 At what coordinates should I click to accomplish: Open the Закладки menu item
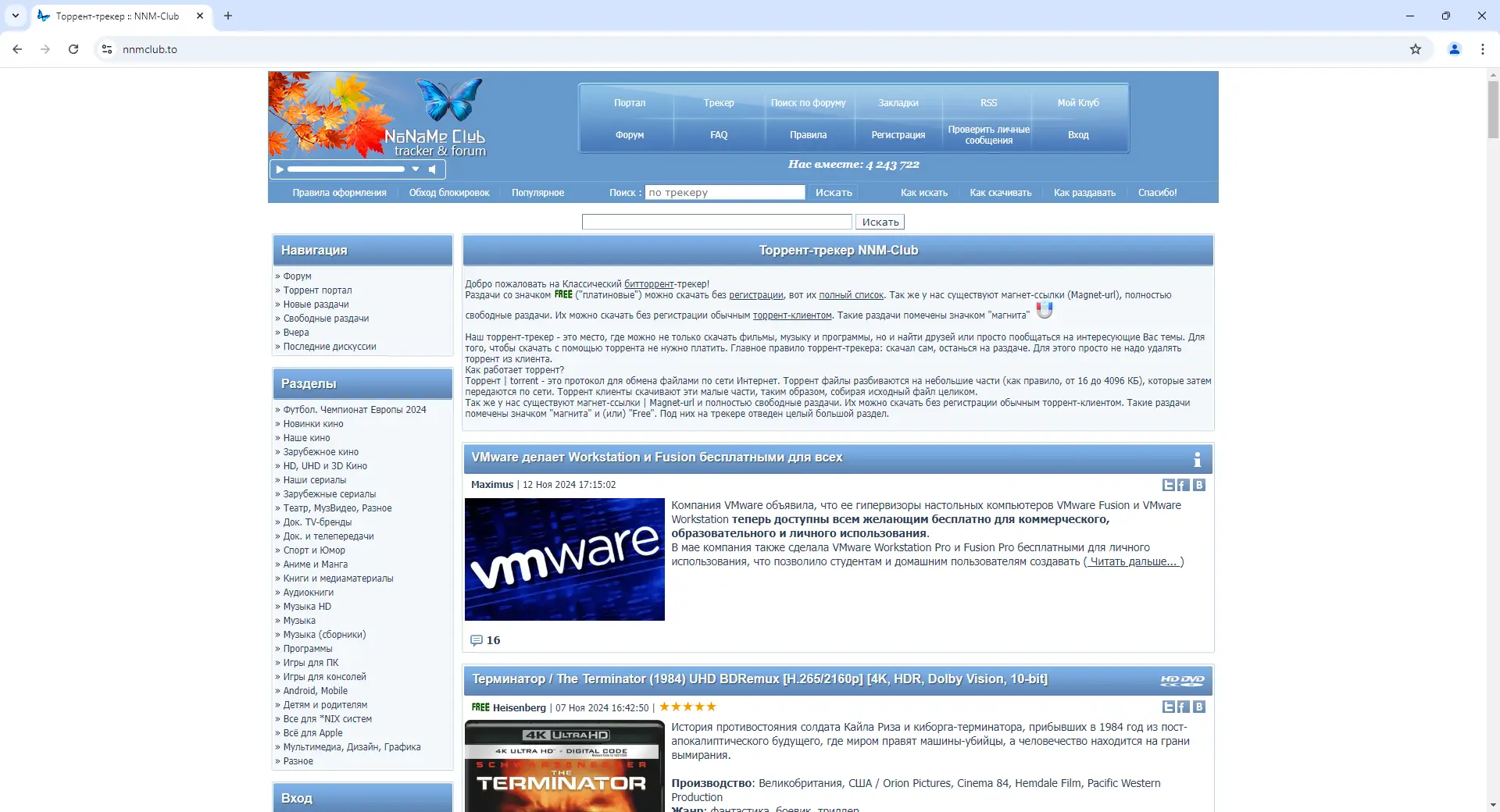898,103
